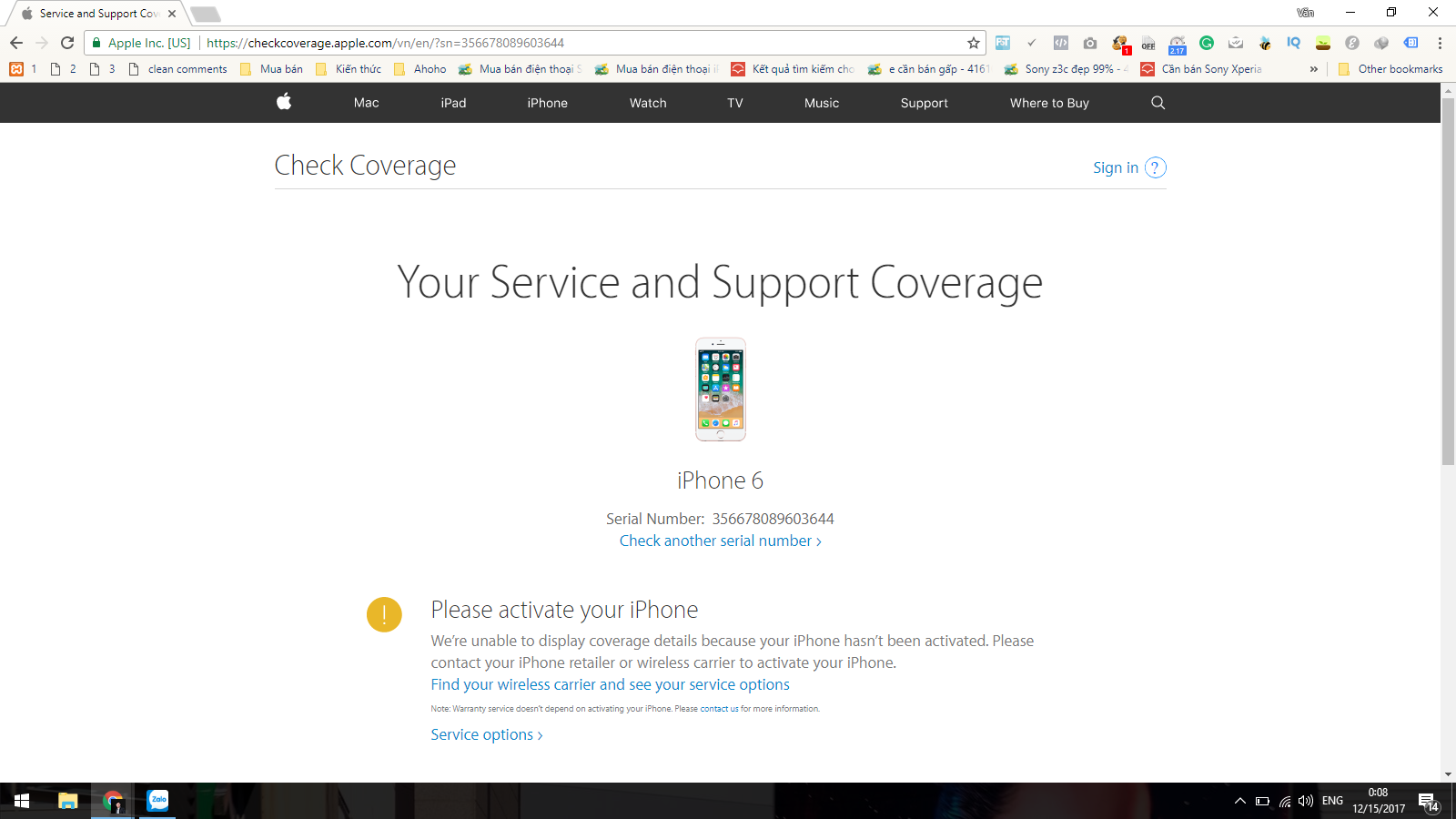Show hidden system tray icons
1456x819 pixels.
click(1239, 801)
